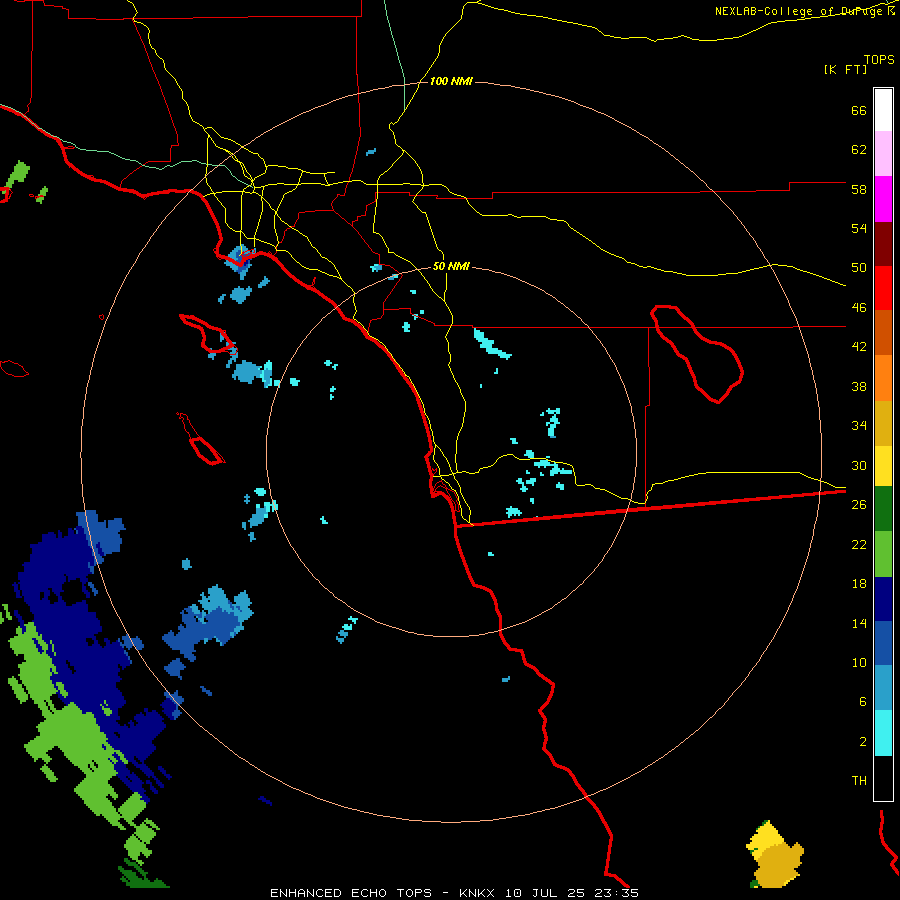Click the legend value '66'
This screenshot has width=900, height=900.
[x=859, y=110]
